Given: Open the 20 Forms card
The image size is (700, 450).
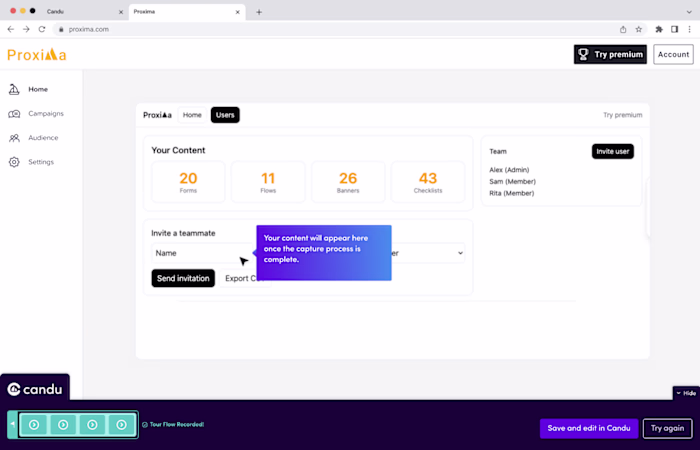Looking at the screenshot, I should click(x=188, y=182).
